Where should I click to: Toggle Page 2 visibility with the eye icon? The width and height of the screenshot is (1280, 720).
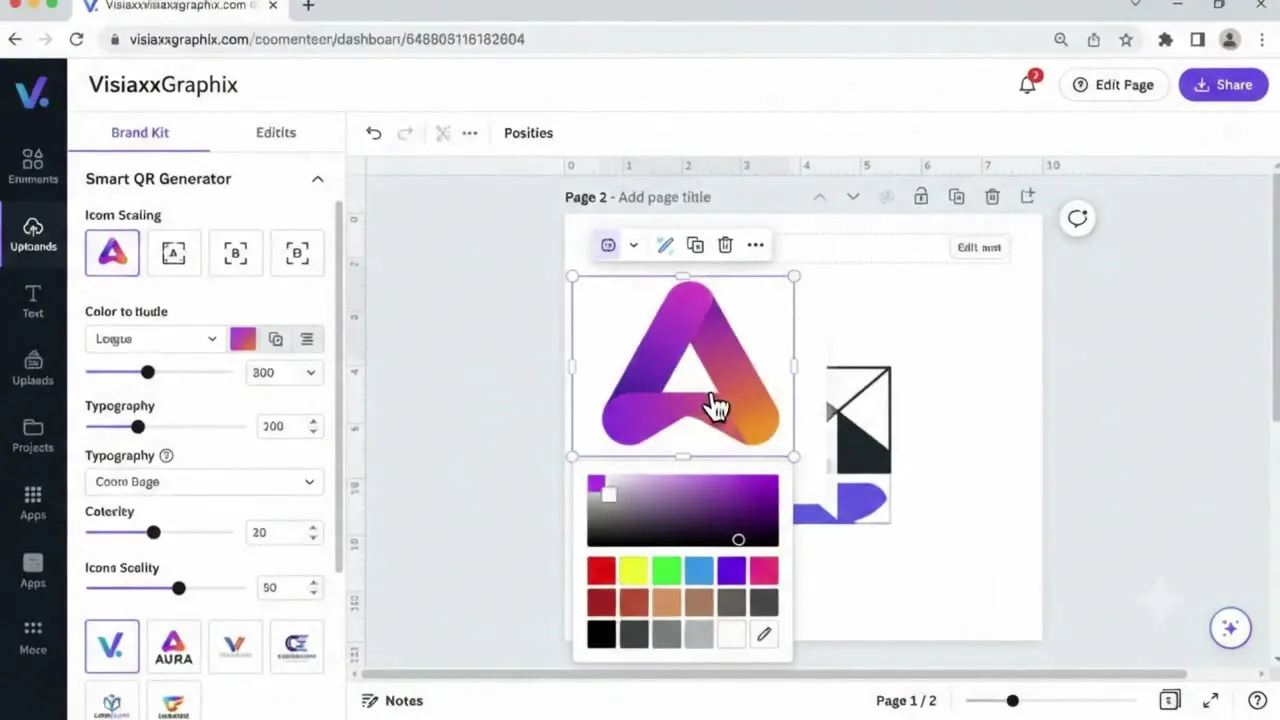tap(885, 197)
